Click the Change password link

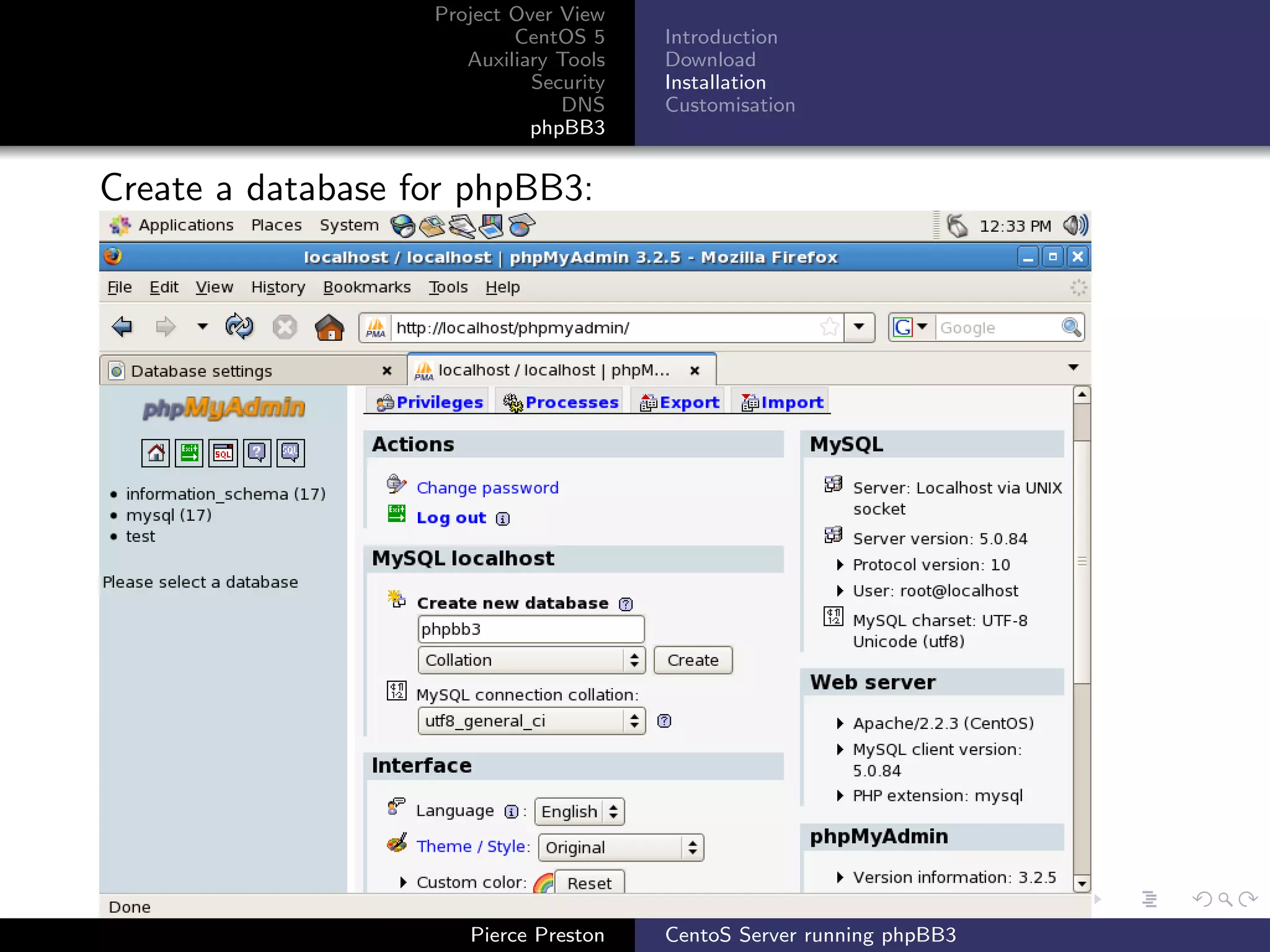[x=487, y=488]
